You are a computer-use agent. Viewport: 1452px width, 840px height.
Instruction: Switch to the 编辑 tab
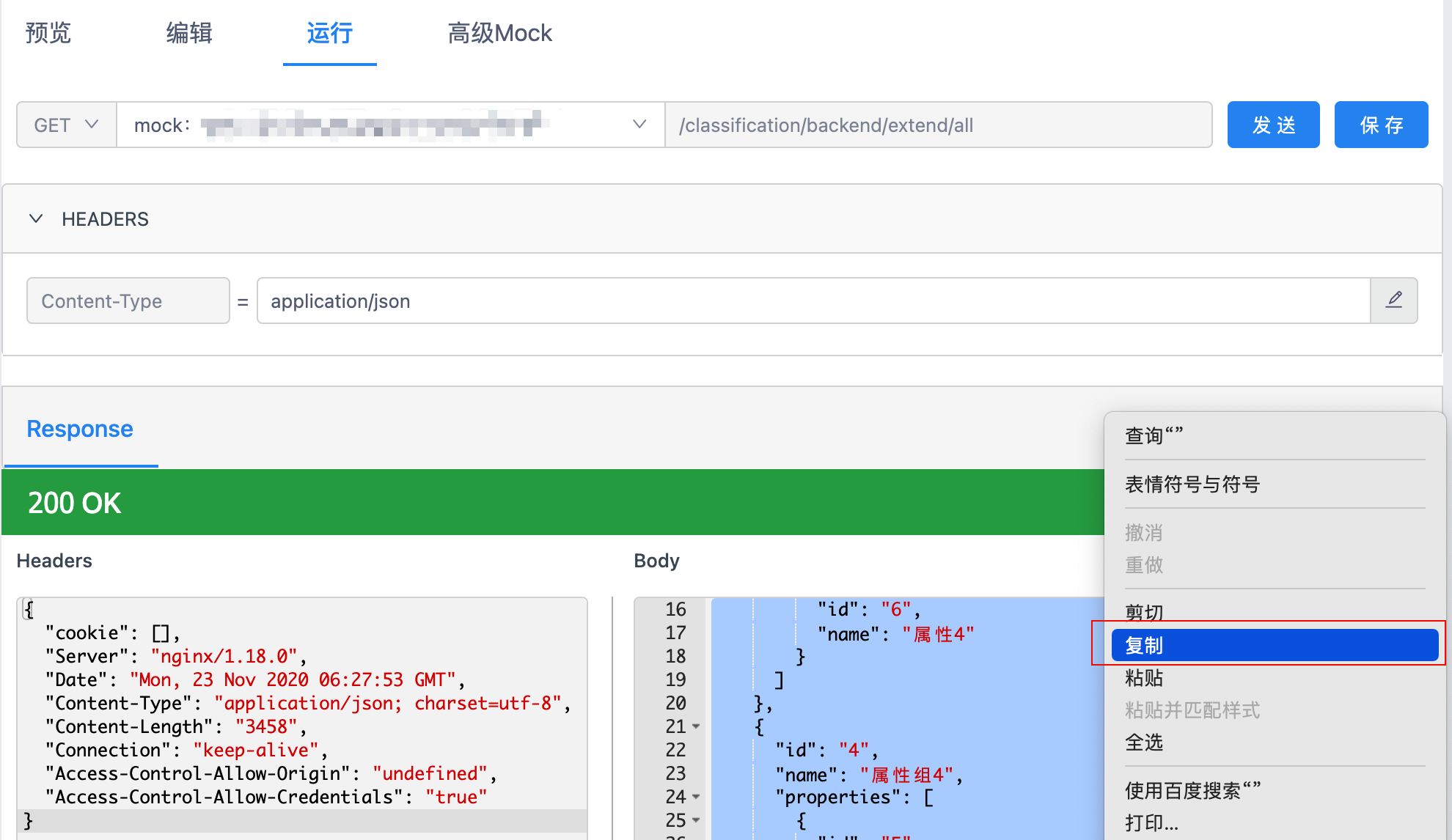tap(189, 33)
